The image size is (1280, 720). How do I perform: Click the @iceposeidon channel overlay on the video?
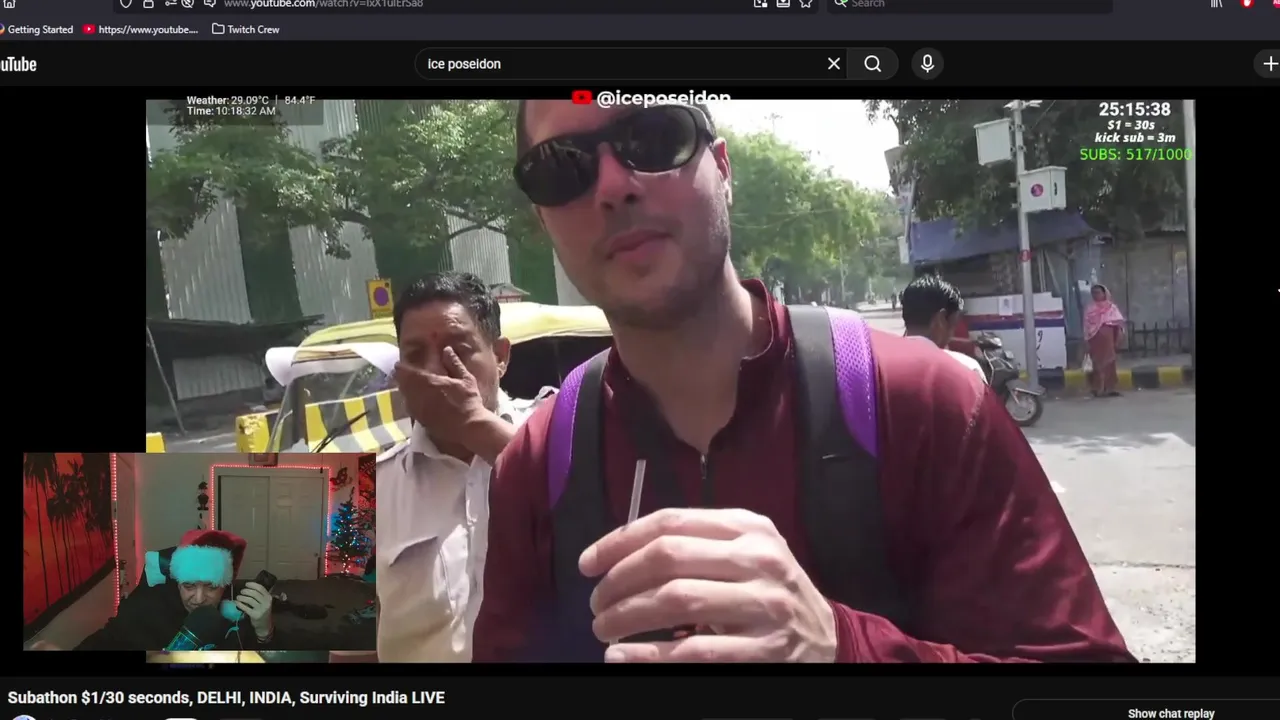coord(651,98)
